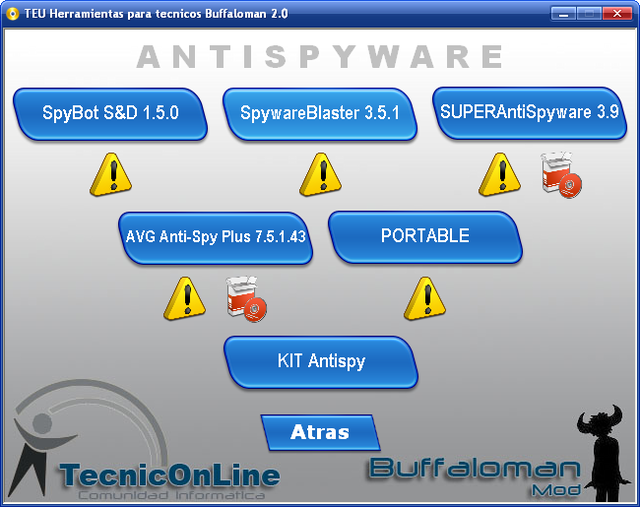
Task: Click the warning icon under SpywareBlaster
Action: [320, 175]
